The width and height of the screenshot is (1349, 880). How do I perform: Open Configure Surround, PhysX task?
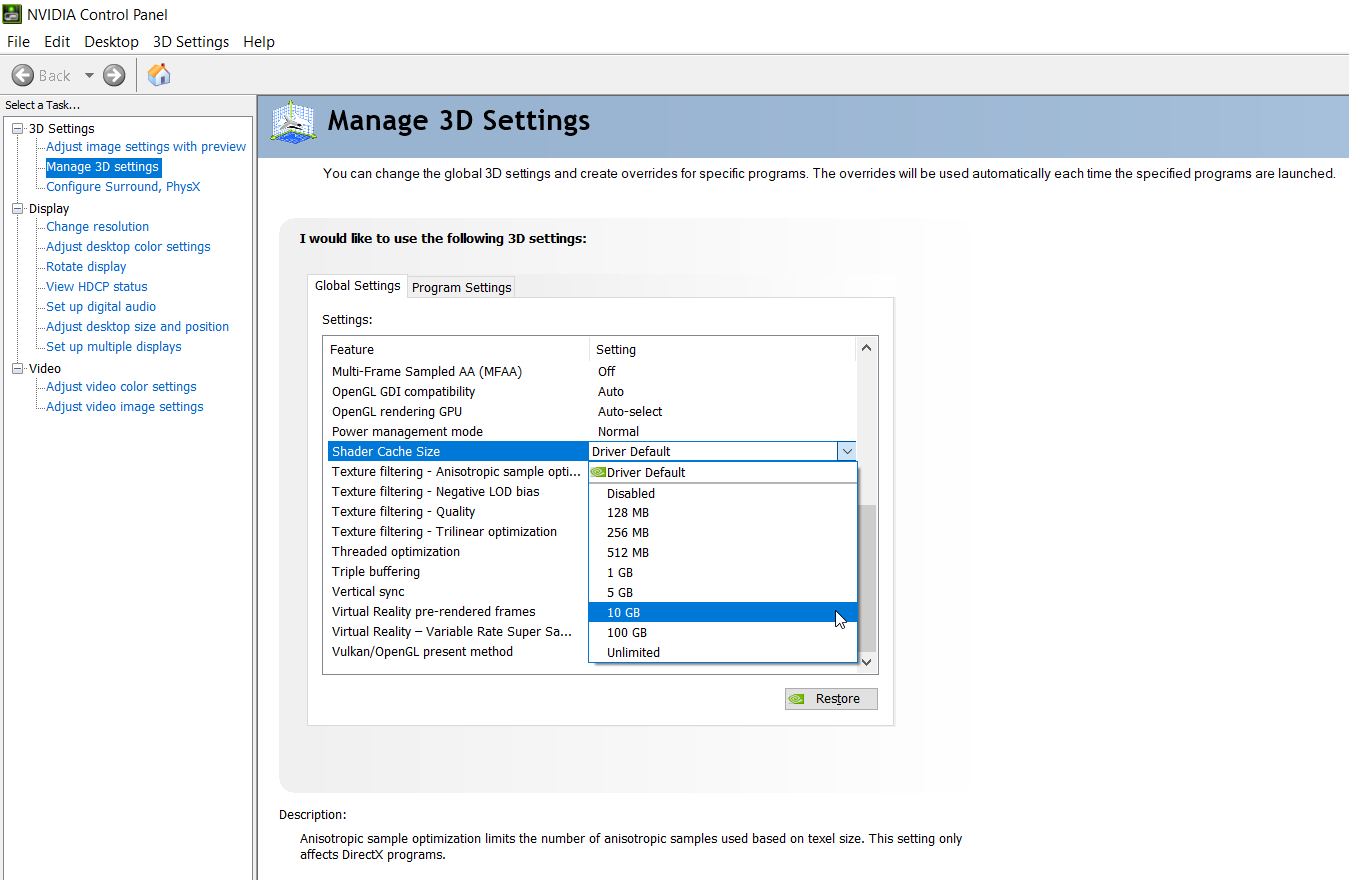coord(123,187)
